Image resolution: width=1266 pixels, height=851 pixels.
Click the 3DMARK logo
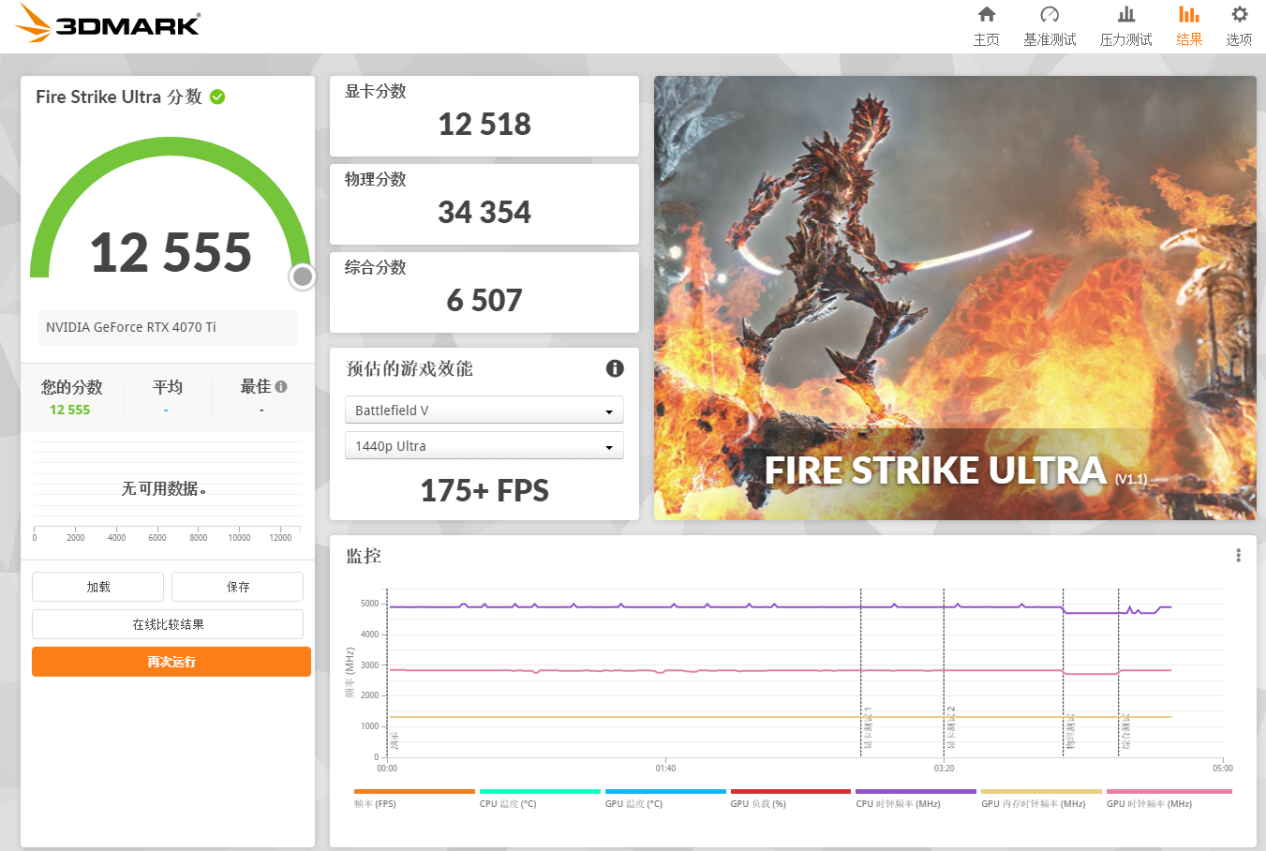click(x=107, y=23)
